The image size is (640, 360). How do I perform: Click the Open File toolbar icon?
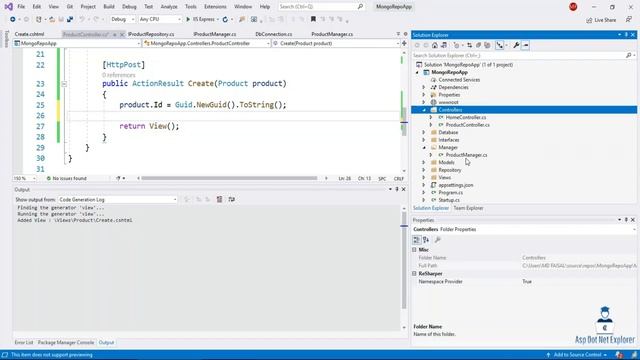52,19
